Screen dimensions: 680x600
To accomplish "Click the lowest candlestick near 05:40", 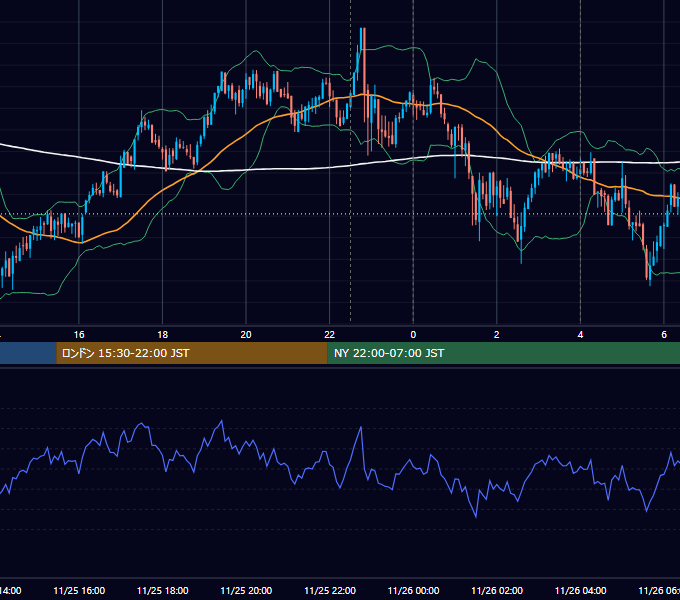I will pos(650,267).
